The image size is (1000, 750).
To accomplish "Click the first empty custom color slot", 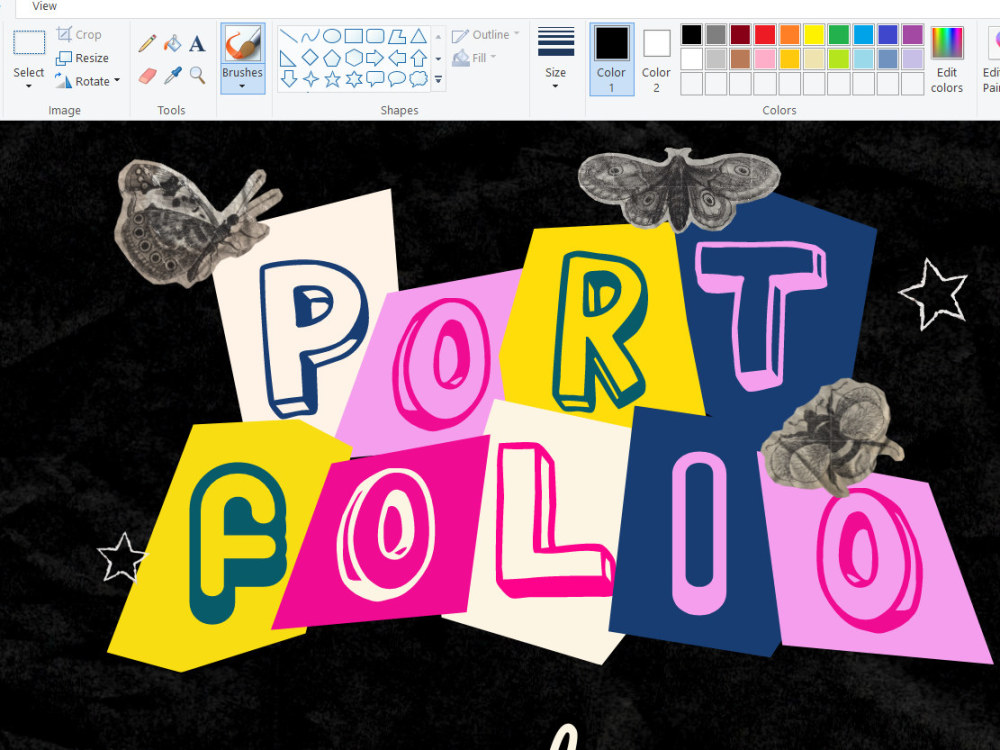I will (x=691, y=83).
